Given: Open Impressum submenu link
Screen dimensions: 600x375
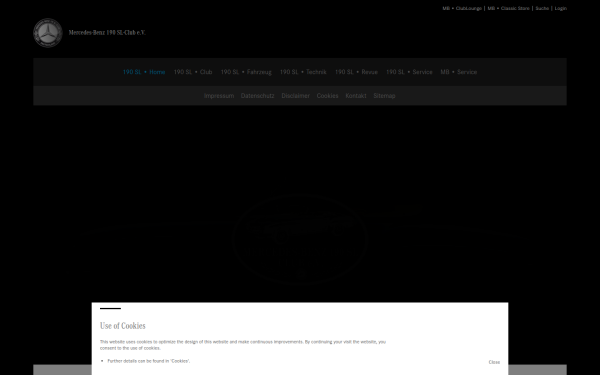Looking at the screenshot, I should pyautogui.click(x=219, y=96).
